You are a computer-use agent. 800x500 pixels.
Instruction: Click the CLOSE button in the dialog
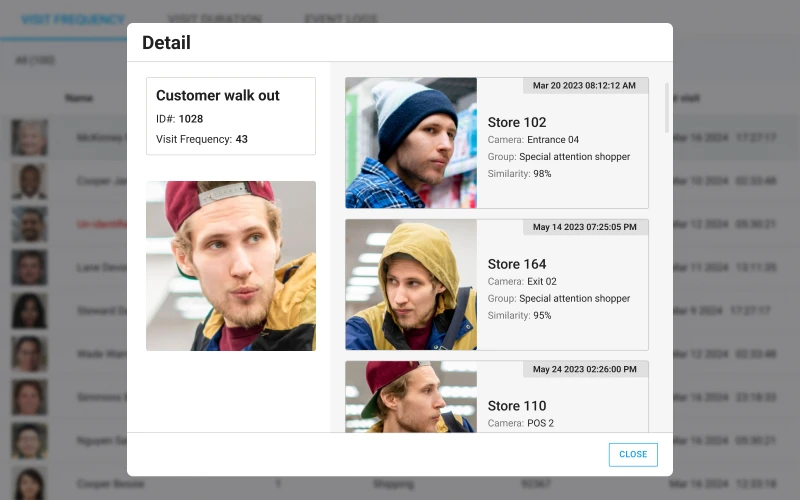(633, 454)
